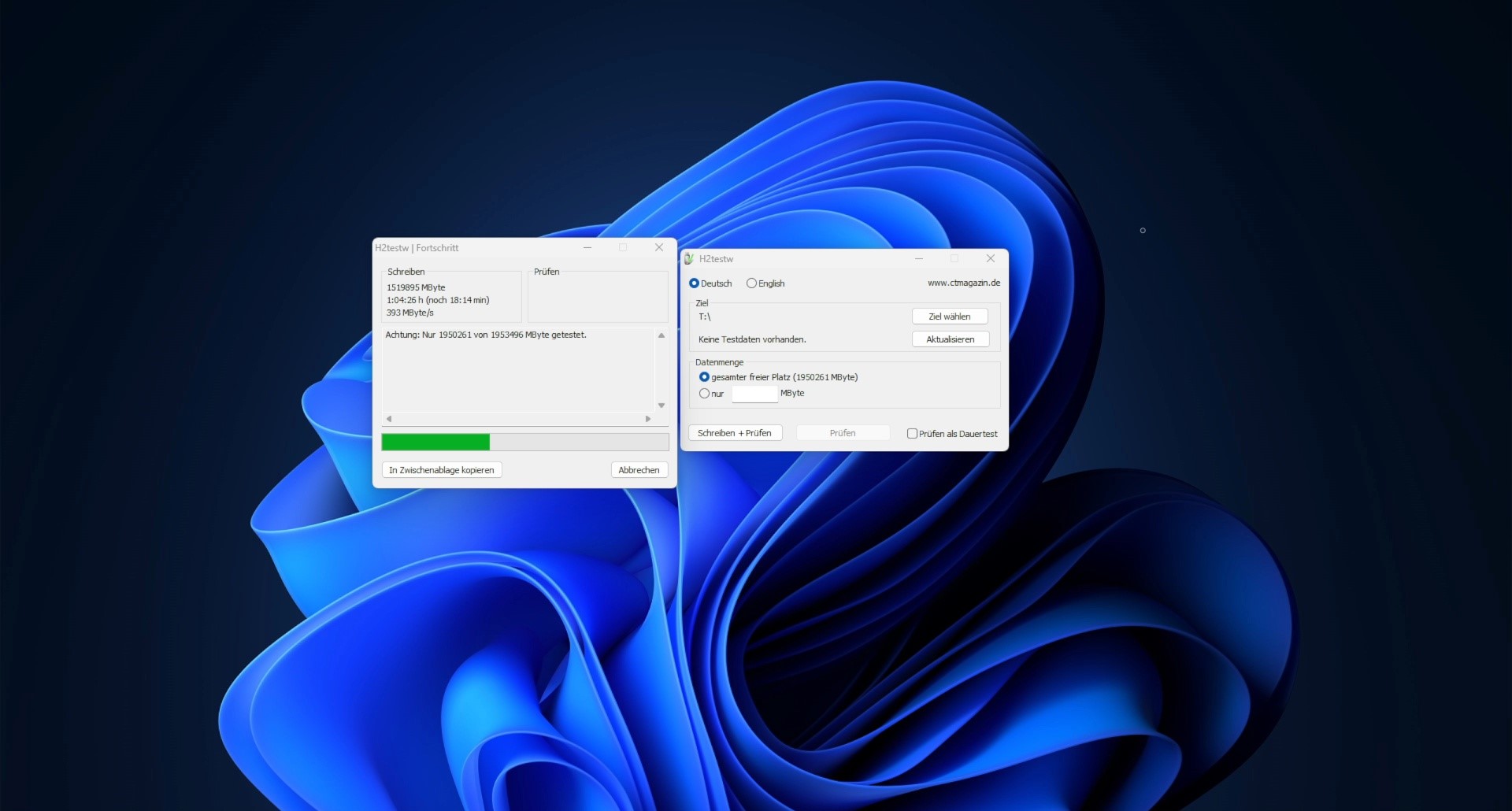The width and height of the screenshot is (1512, 811).
Task: Abort the running test with Abbrechen
Action: pyautogui.click(x=639, y=470)
